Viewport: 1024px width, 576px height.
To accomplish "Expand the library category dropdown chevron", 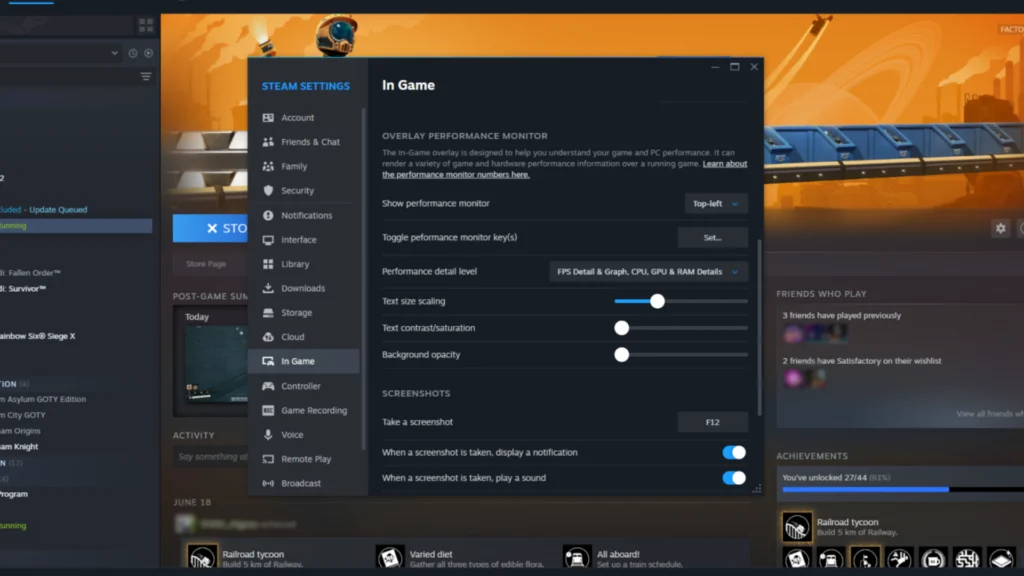I will [x=114, y=53].
